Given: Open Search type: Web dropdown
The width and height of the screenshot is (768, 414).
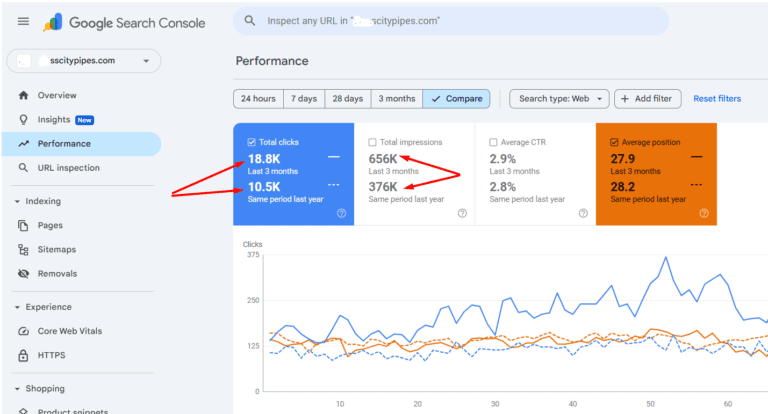Looking at the screenshot, I should click(558, 99).
